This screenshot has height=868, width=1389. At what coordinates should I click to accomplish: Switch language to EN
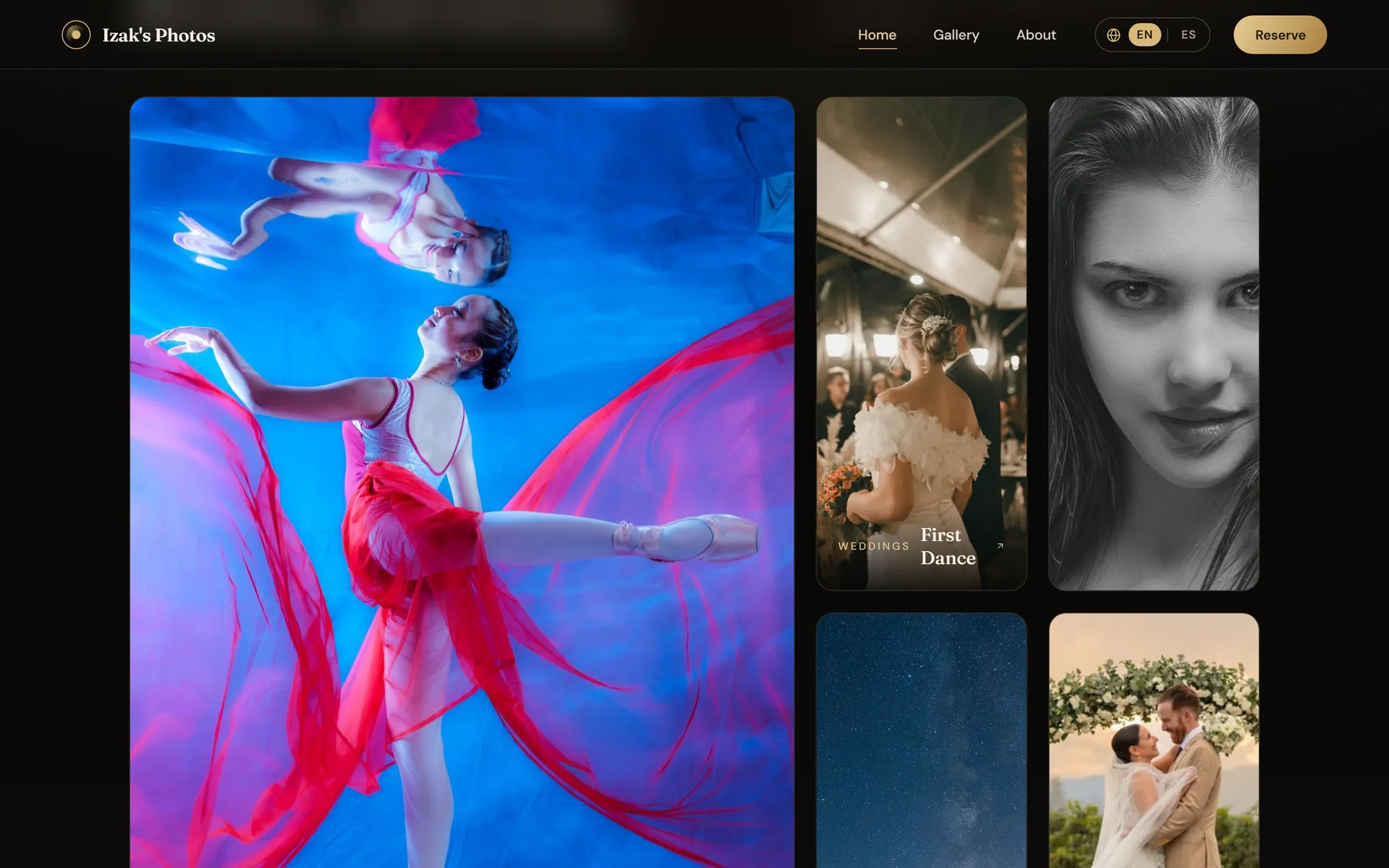pos(1144,35)
